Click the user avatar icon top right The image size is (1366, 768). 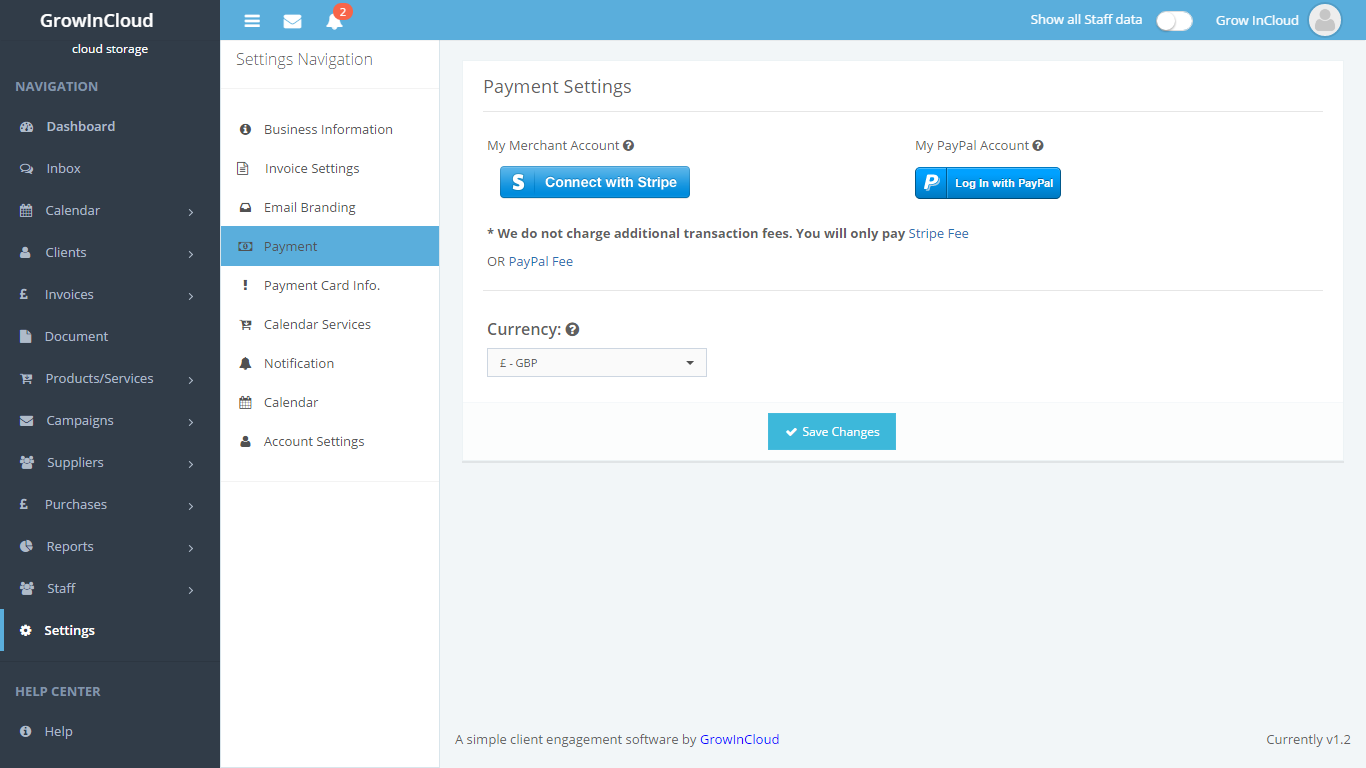point(1324,20)
